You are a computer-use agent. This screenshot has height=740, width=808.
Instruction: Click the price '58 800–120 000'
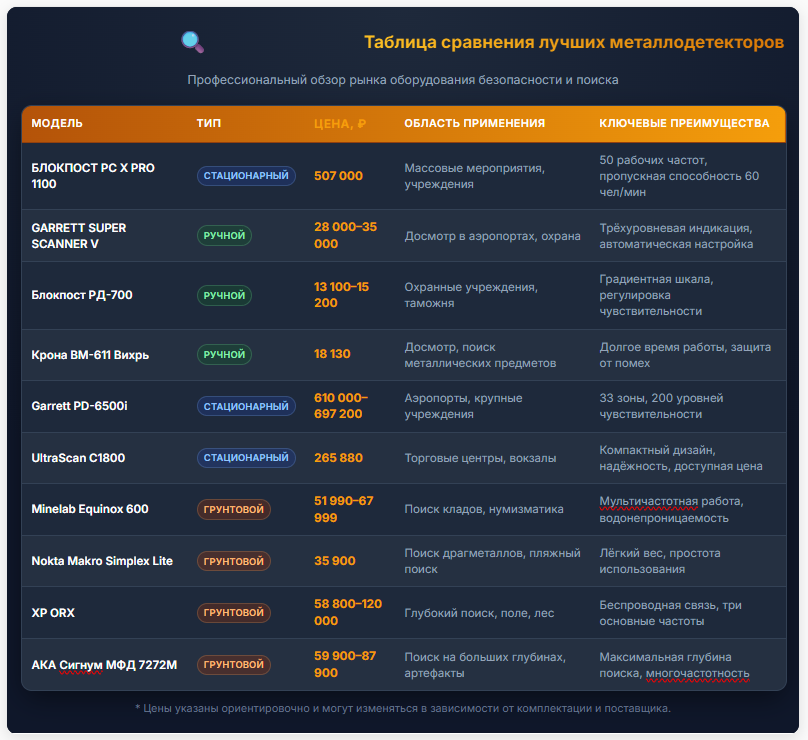tap(348, 612)
